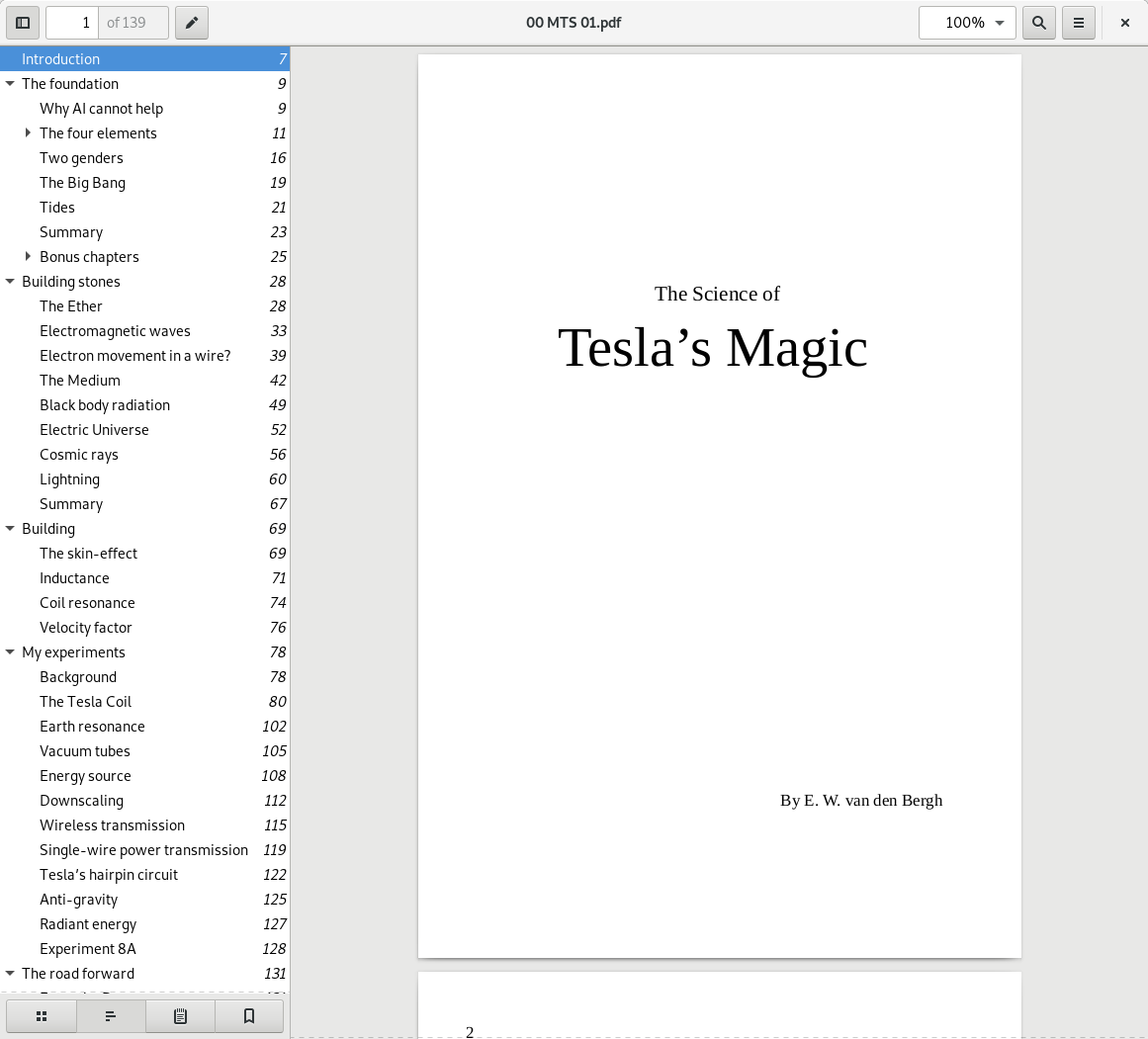Open the search magnifier tool

pos(1039,23)
